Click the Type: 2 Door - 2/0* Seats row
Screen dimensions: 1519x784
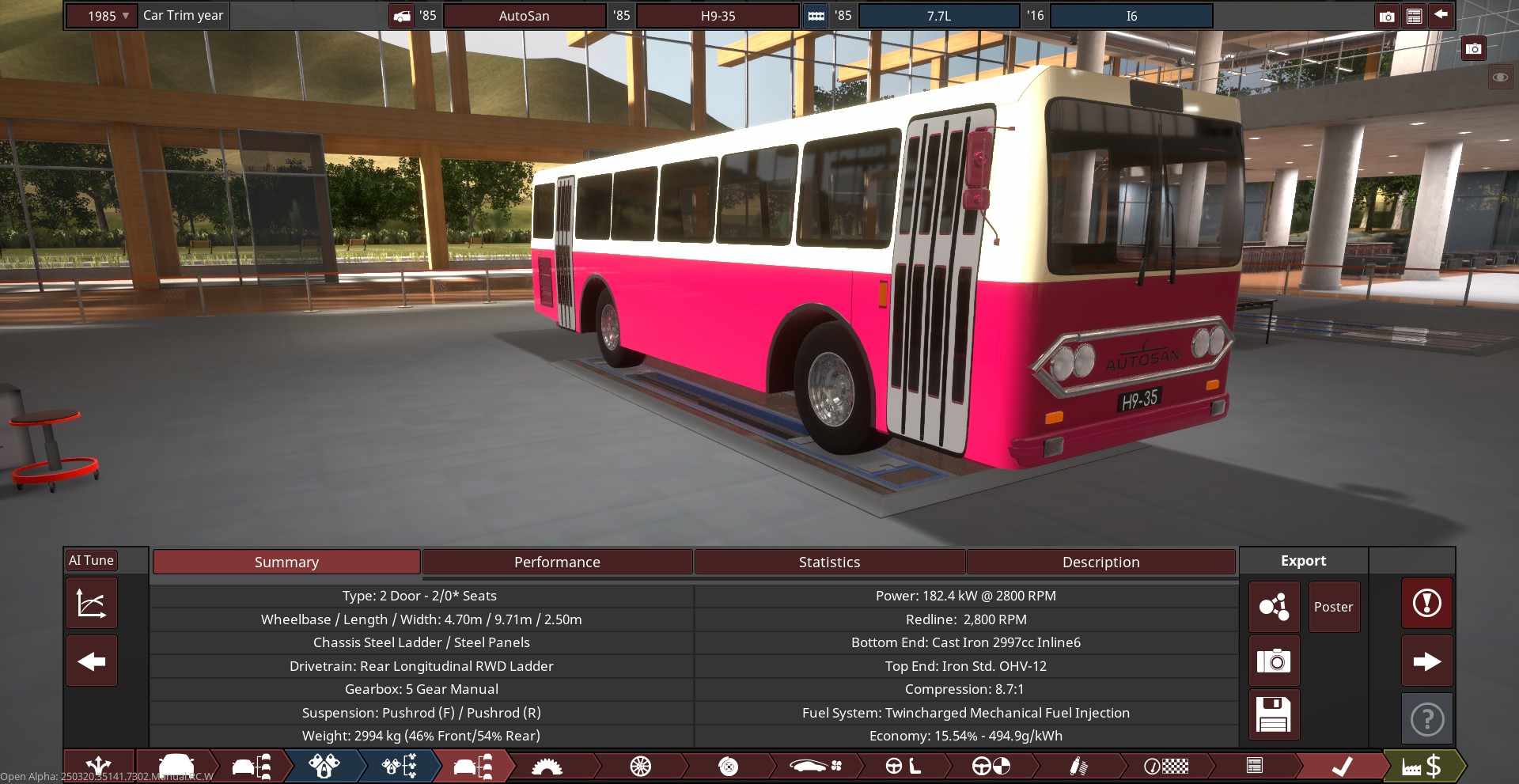pos(422,596)
